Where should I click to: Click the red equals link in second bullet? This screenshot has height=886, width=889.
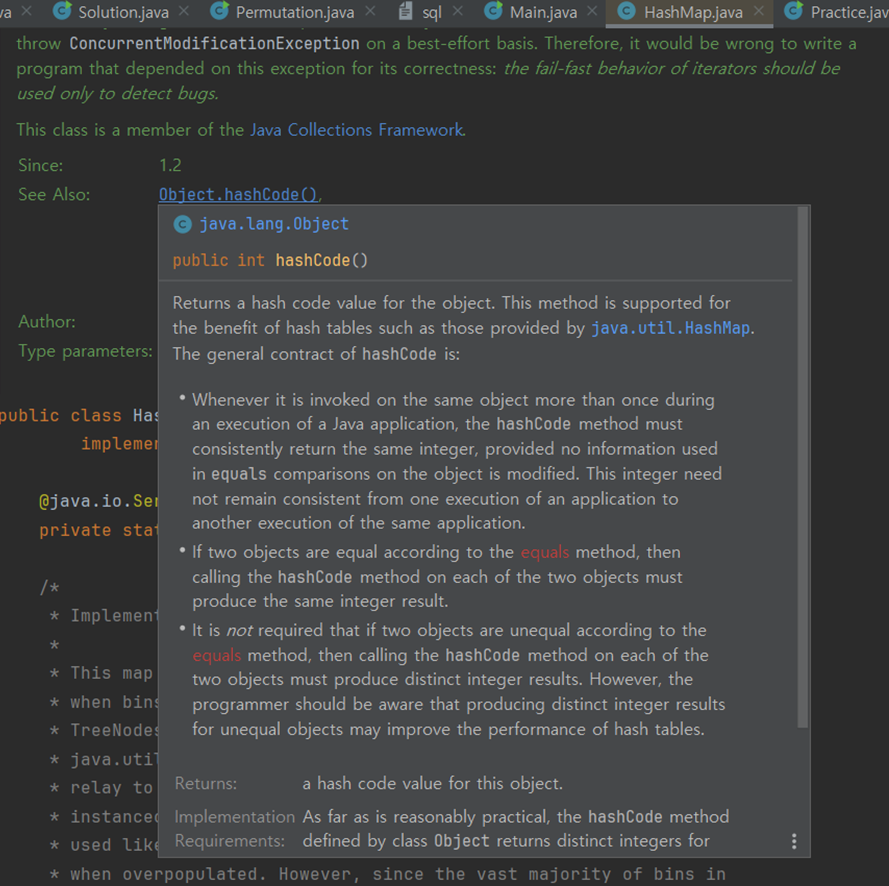click(545, 552)
